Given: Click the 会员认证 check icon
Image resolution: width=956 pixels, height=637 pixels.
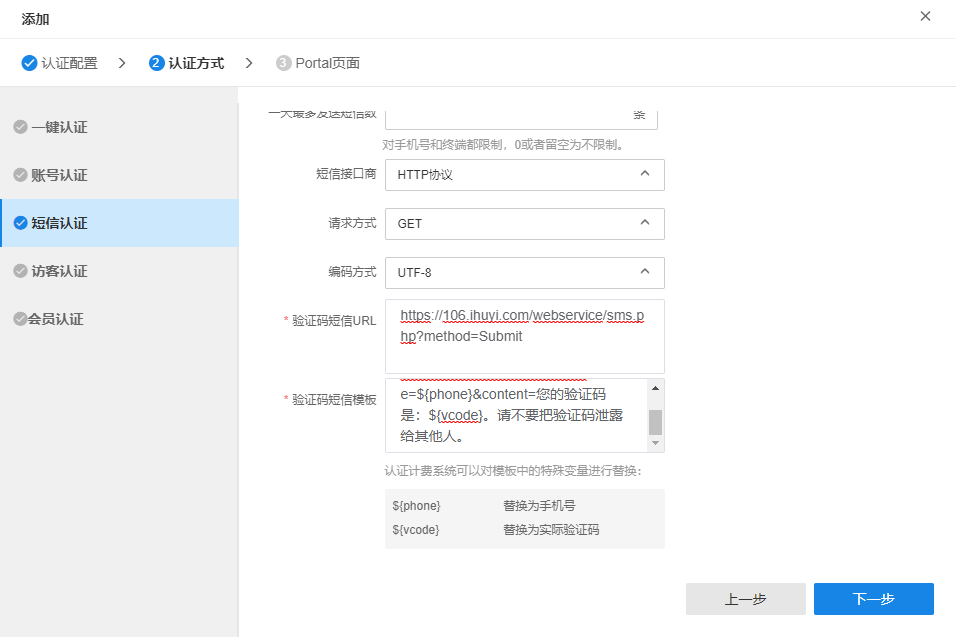Looking at the screenshot, I should click(20, 319).
